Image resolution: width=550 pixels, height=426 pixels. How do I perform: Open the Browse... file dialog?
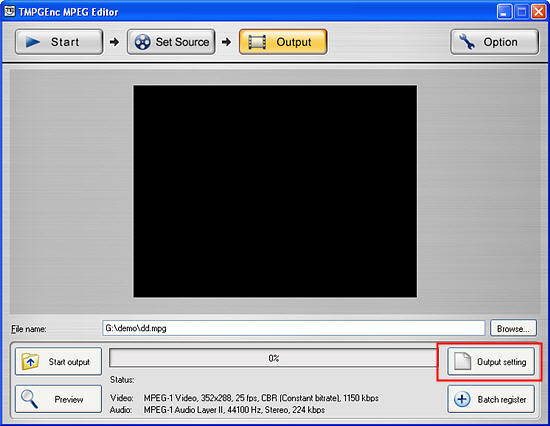coord(513,328)
